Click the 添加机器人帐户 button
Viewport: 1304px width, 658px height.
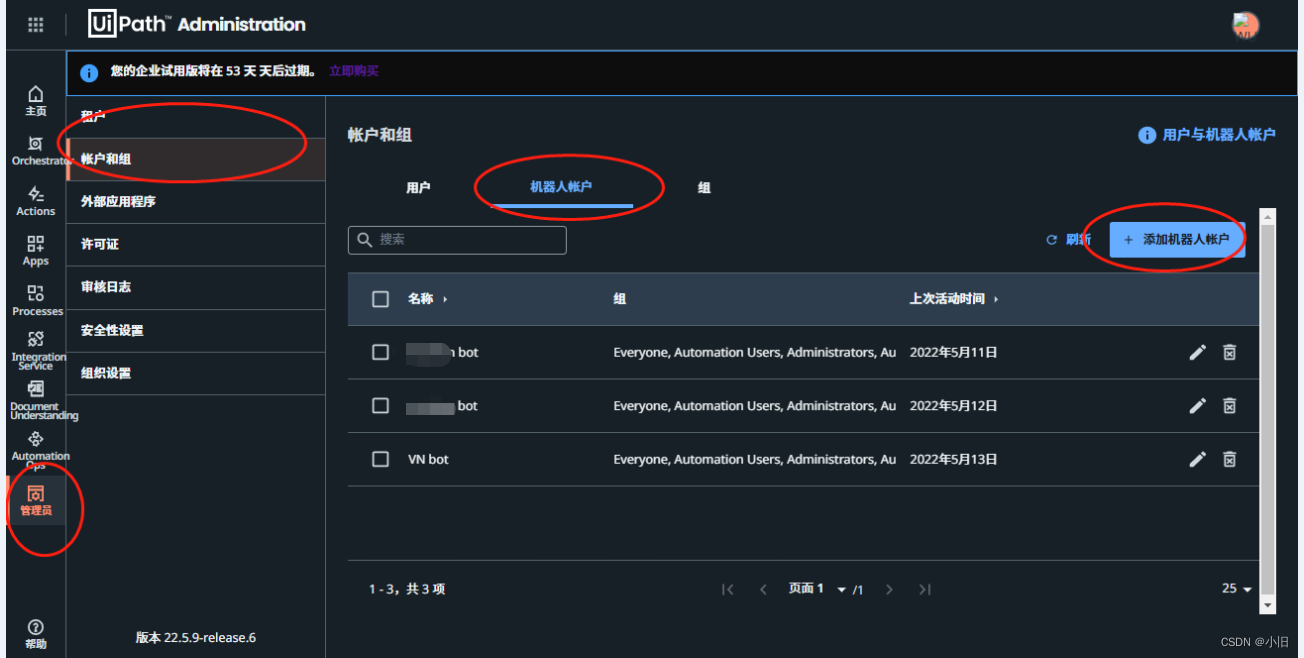[1177, 240]
